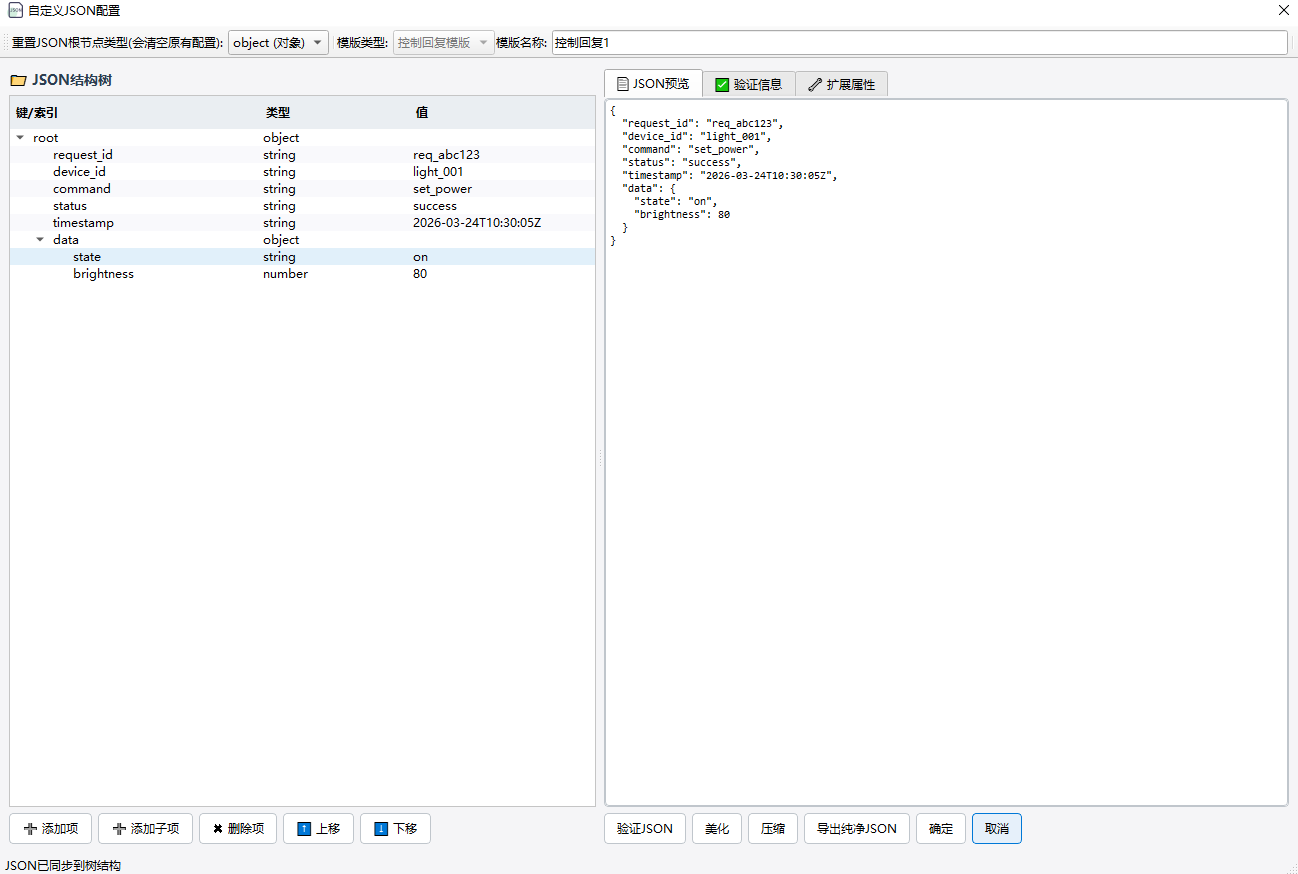Click the plus icon on 添加子项 button
1298x874 pixels.
tap(120, 829)
